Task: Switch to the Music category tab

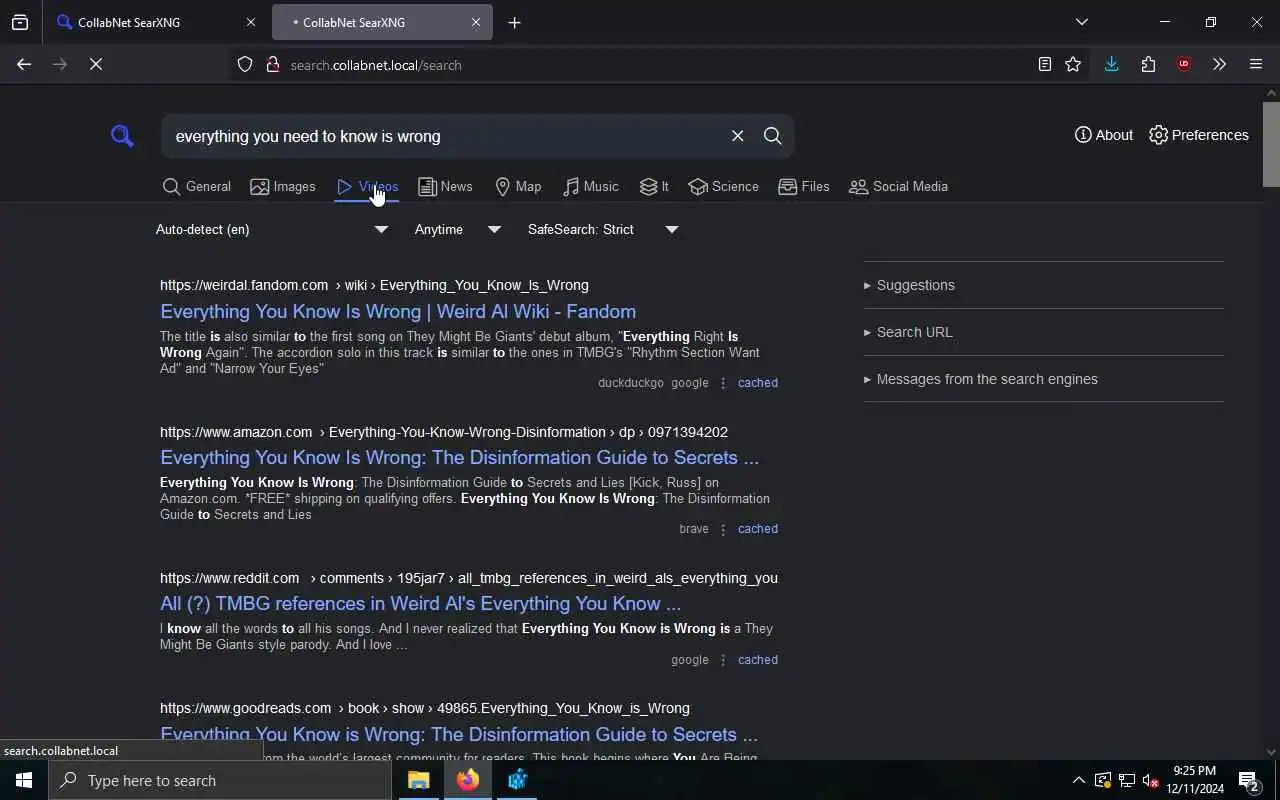Action: 590,187
